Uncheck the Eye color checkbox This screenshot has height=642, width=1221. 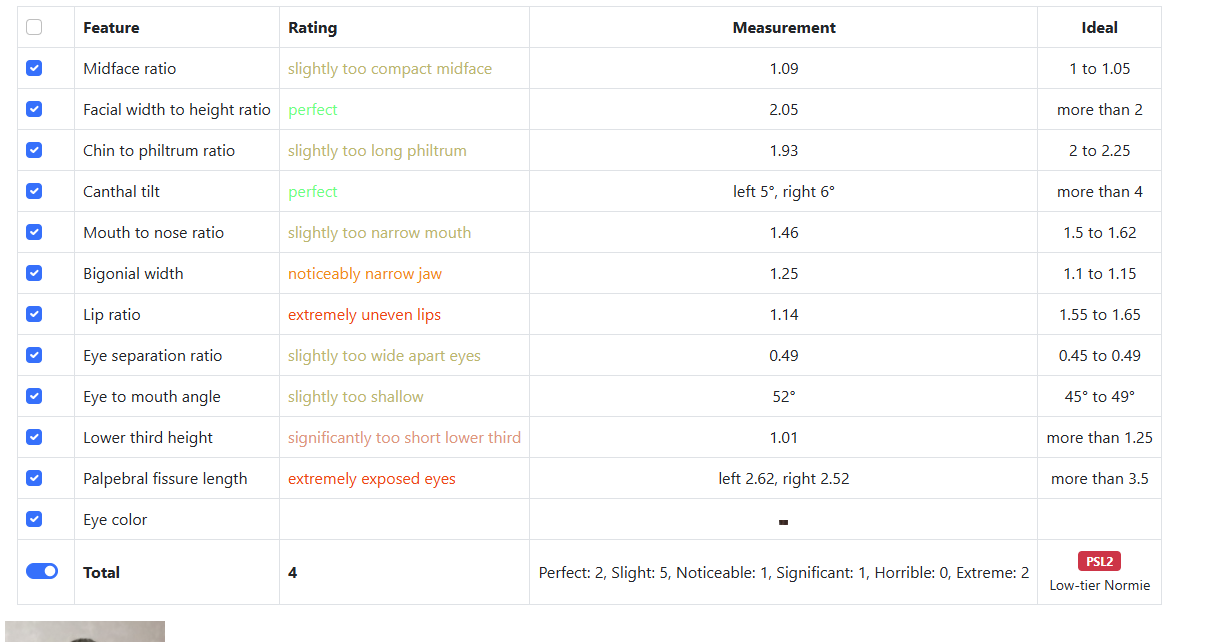point(34,519)
